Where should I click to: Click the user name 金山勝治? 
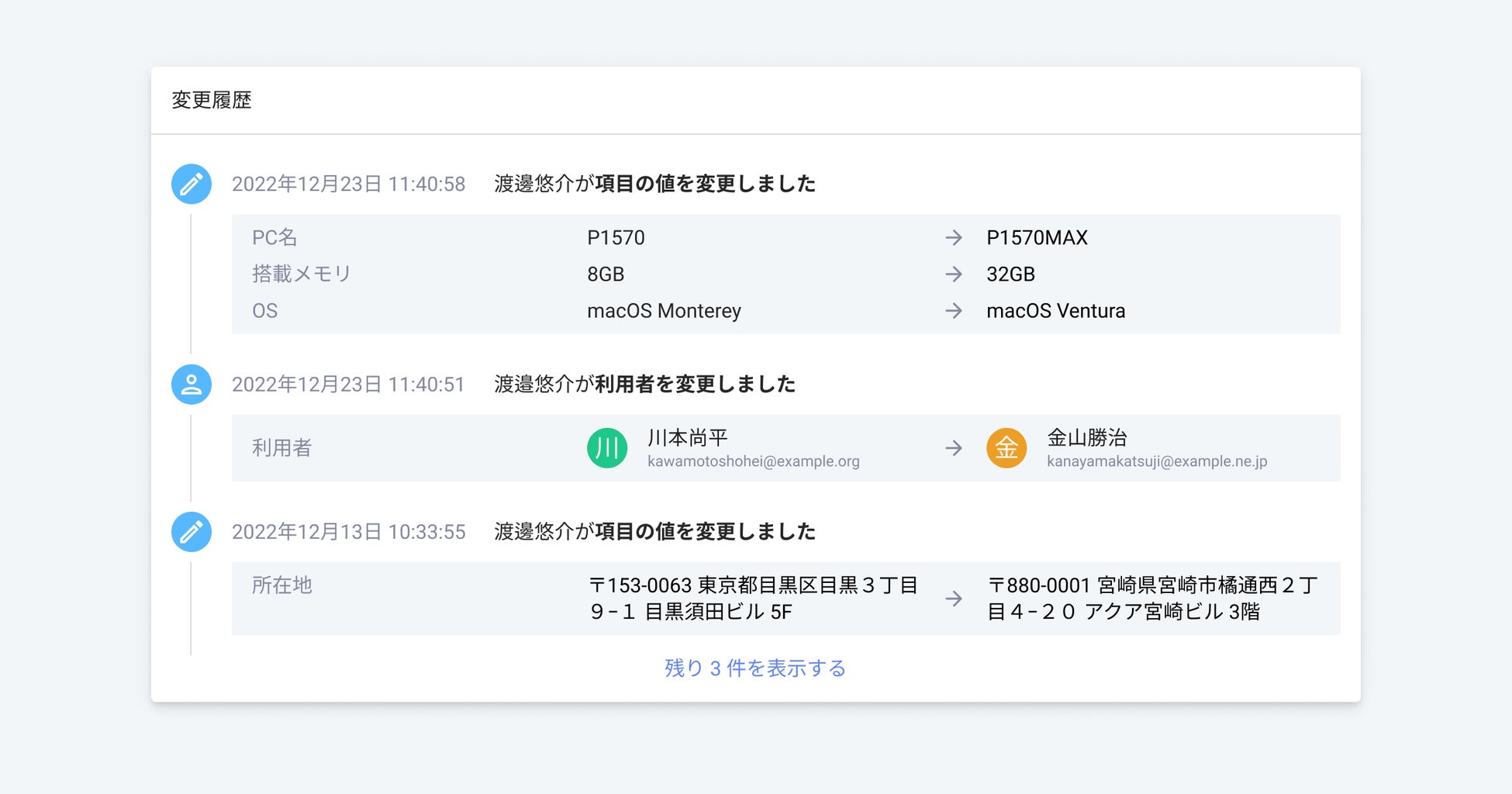[1086, 438]
